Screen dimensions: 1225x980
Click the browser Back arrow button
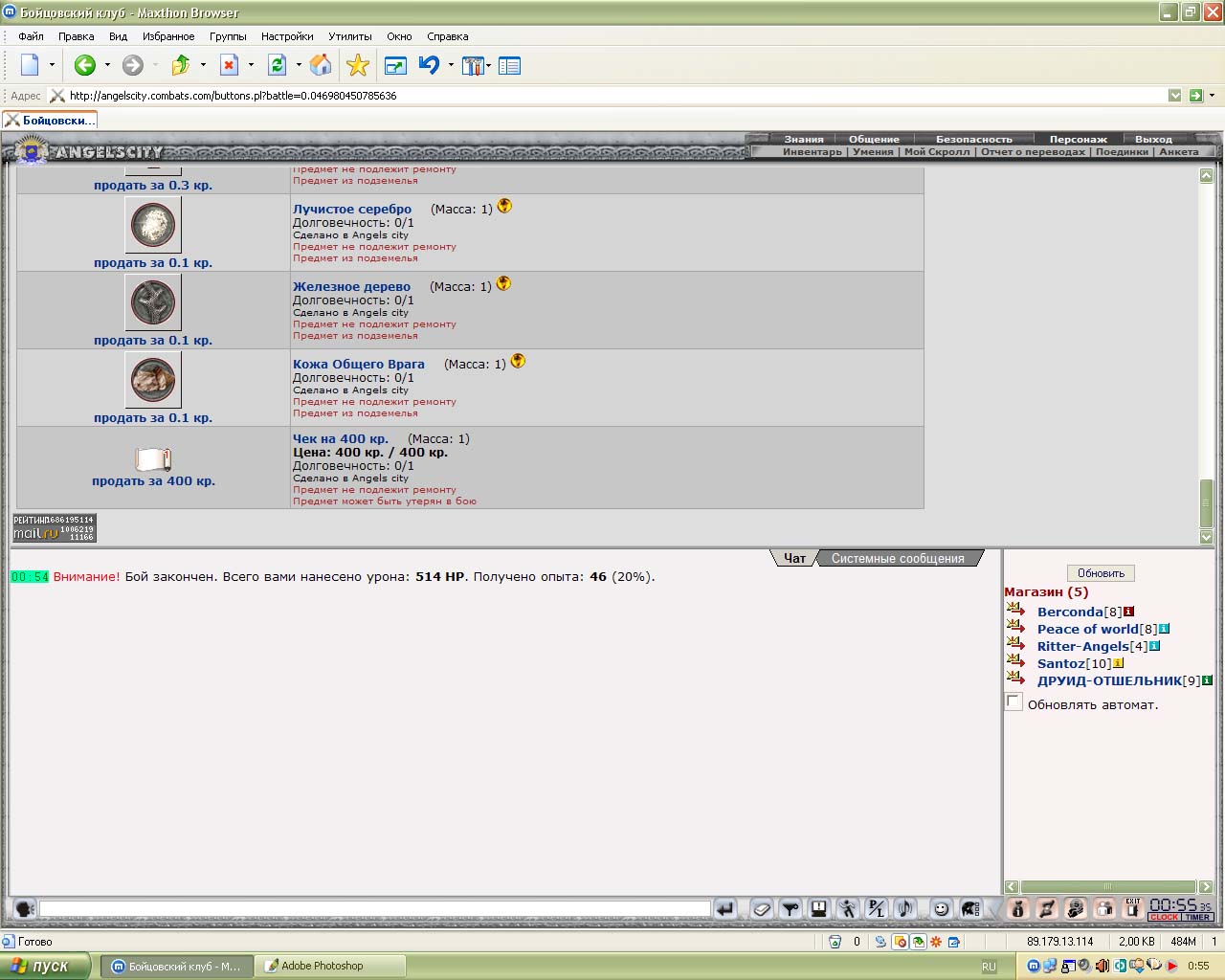85,65
